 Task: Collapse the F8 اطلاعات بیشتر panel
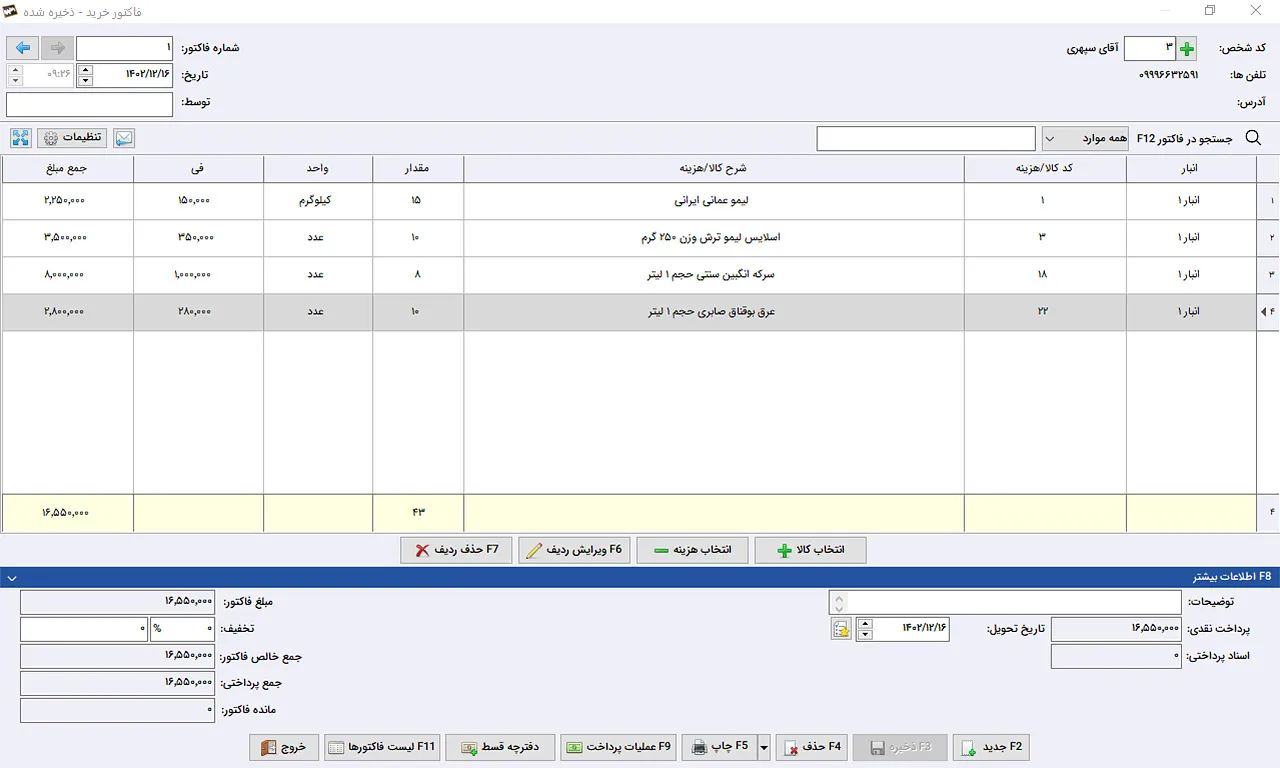point(10,577)
